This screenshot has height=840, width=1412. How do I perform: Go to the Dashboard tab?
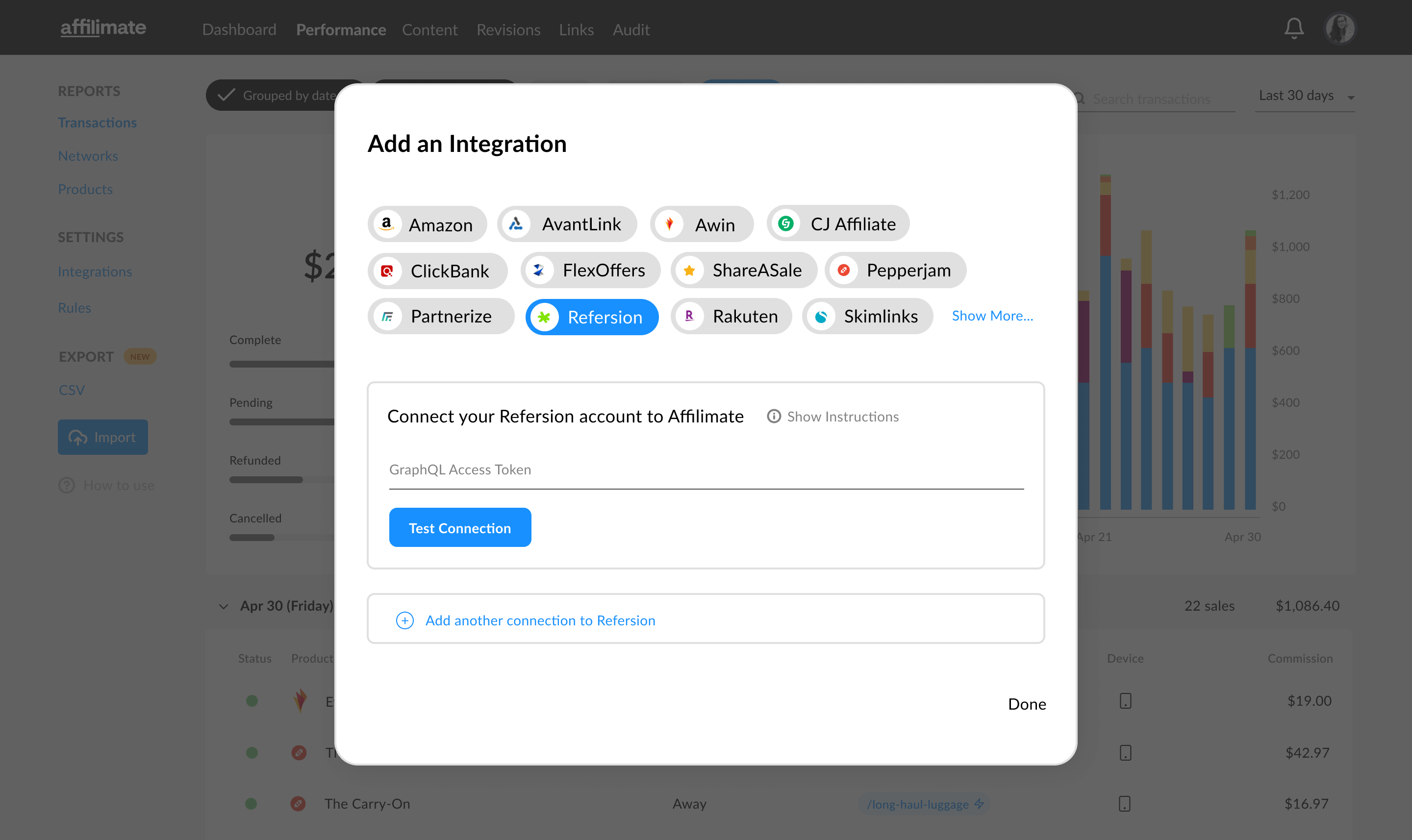tap(239, 29)
